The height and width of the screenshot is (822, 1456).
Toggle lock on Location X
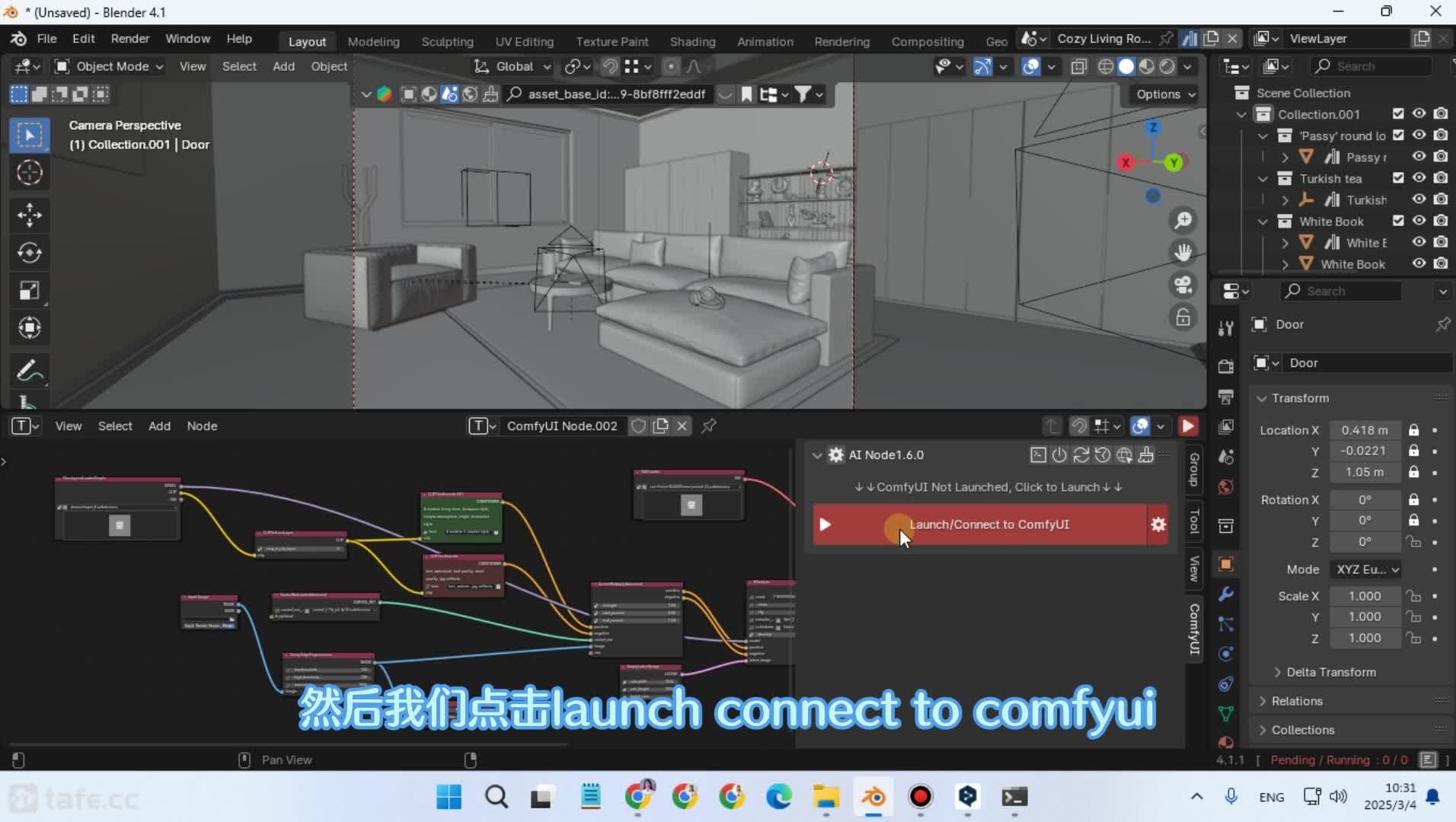click(1413, 430)
